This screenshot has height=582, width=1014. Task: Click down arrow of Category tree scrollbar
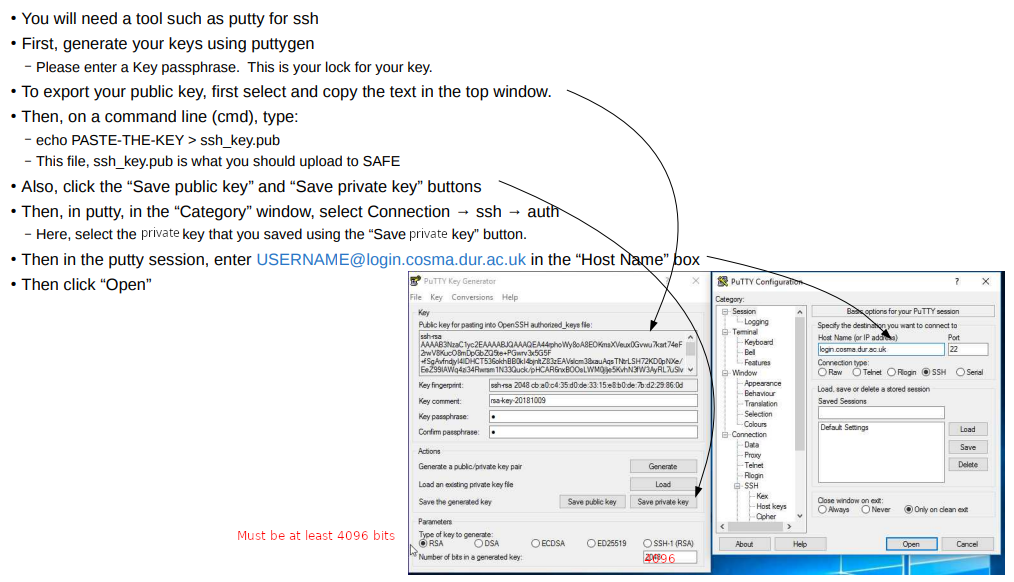click(800, 516)
